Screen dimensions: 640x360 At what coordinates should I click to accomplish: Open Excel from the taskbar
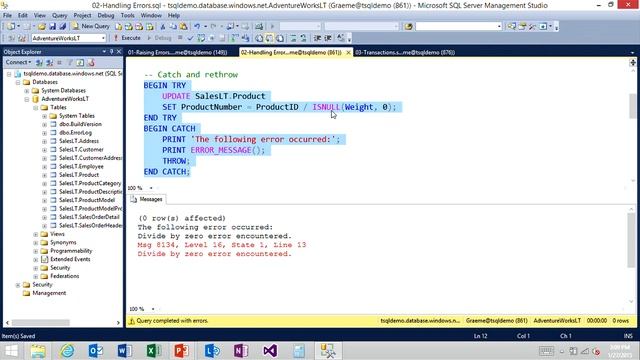[154, 351]
